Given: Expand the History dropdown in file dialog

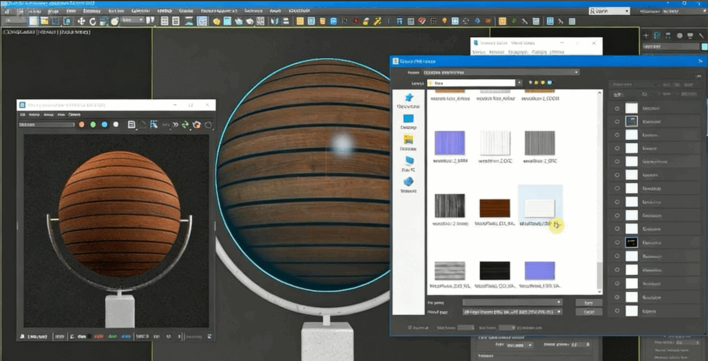Looking at the screenshot, I should [x=576, y=72].
